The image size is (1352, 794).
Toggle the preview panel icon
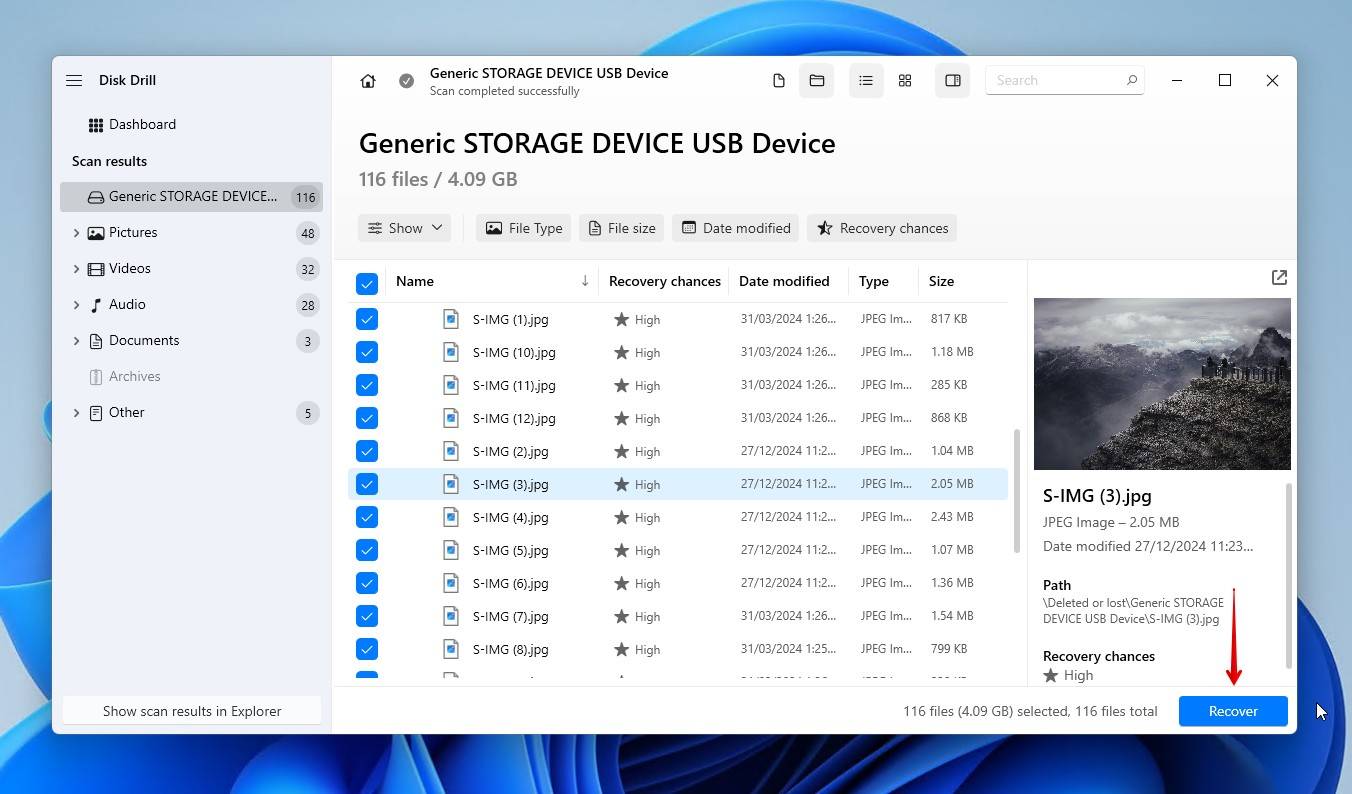952,80
